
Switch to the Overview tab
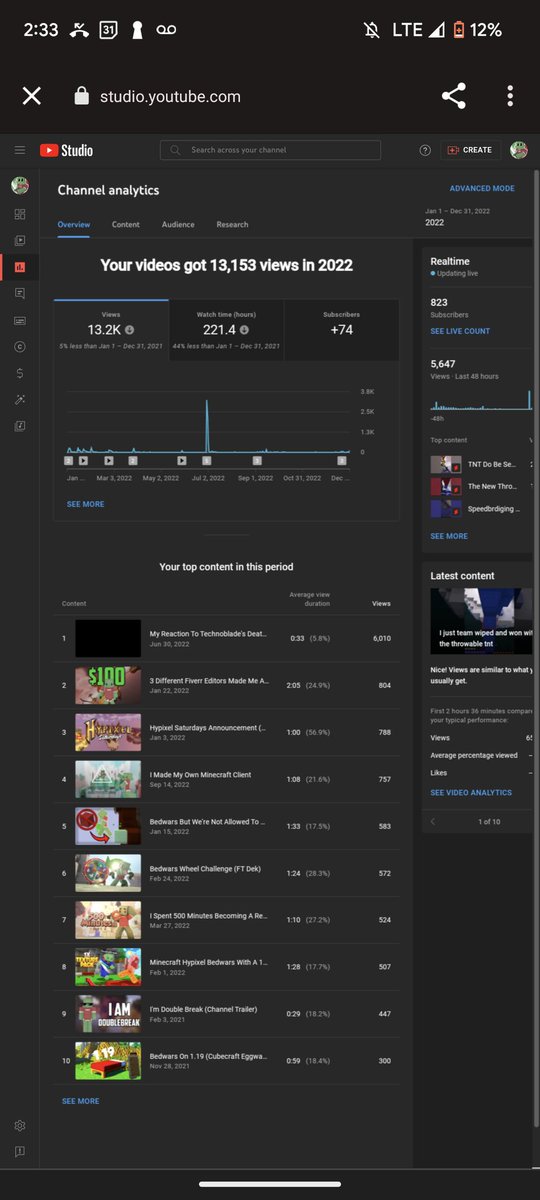click(74, 224)
